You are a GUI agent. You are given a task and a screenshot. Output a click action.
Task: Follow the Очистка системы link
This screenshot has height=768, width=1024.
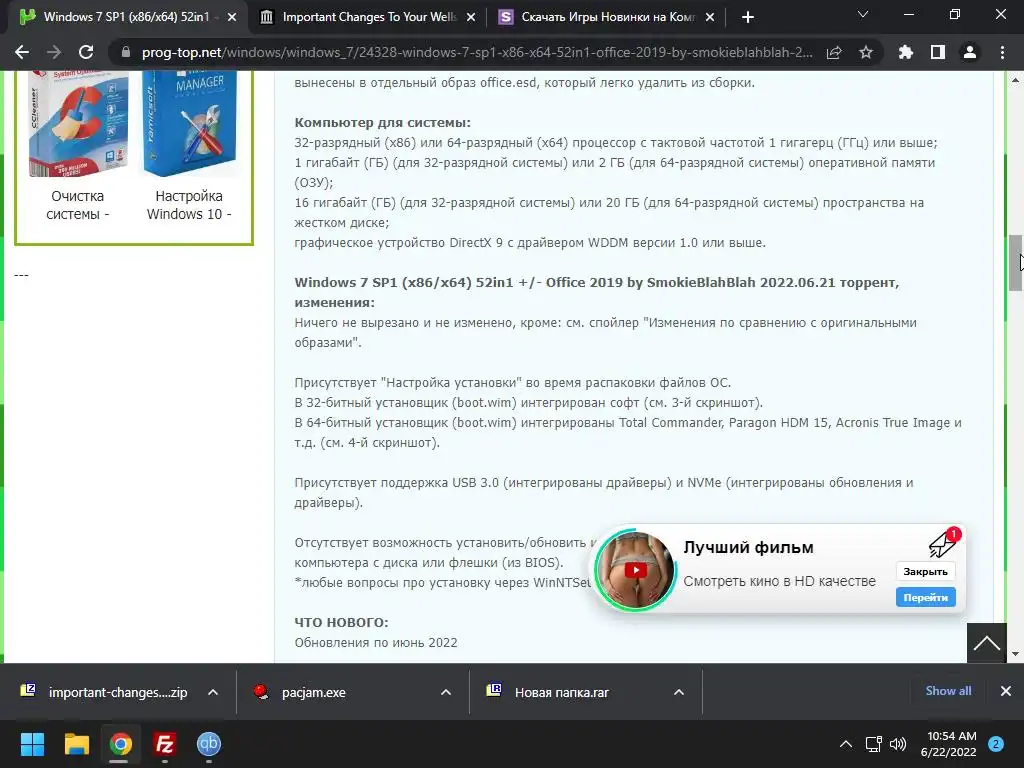click(x=78, y=205)
